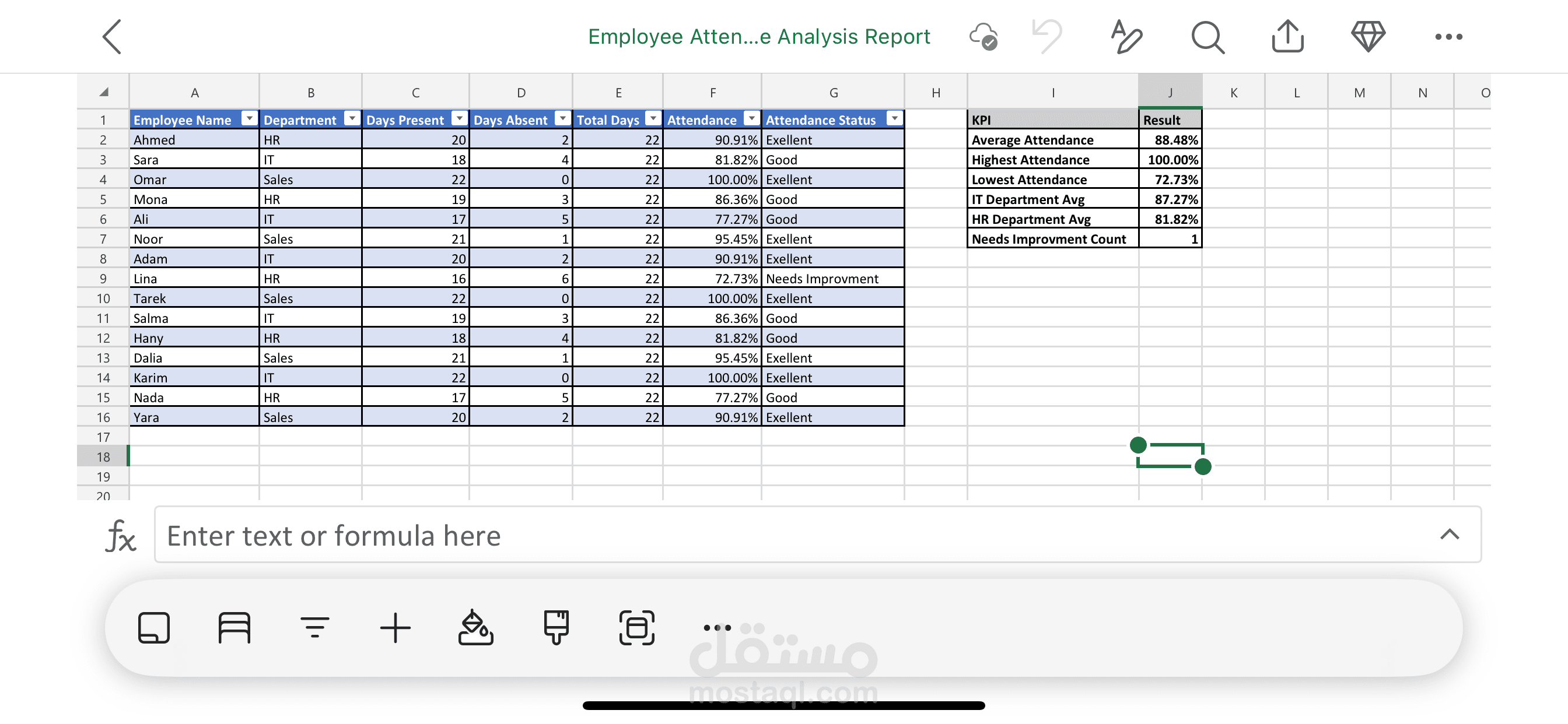The width and height of the screenshot is (1568, 724).
Task: Tap the top-left green selection handle
Action: pos(1138,445)
